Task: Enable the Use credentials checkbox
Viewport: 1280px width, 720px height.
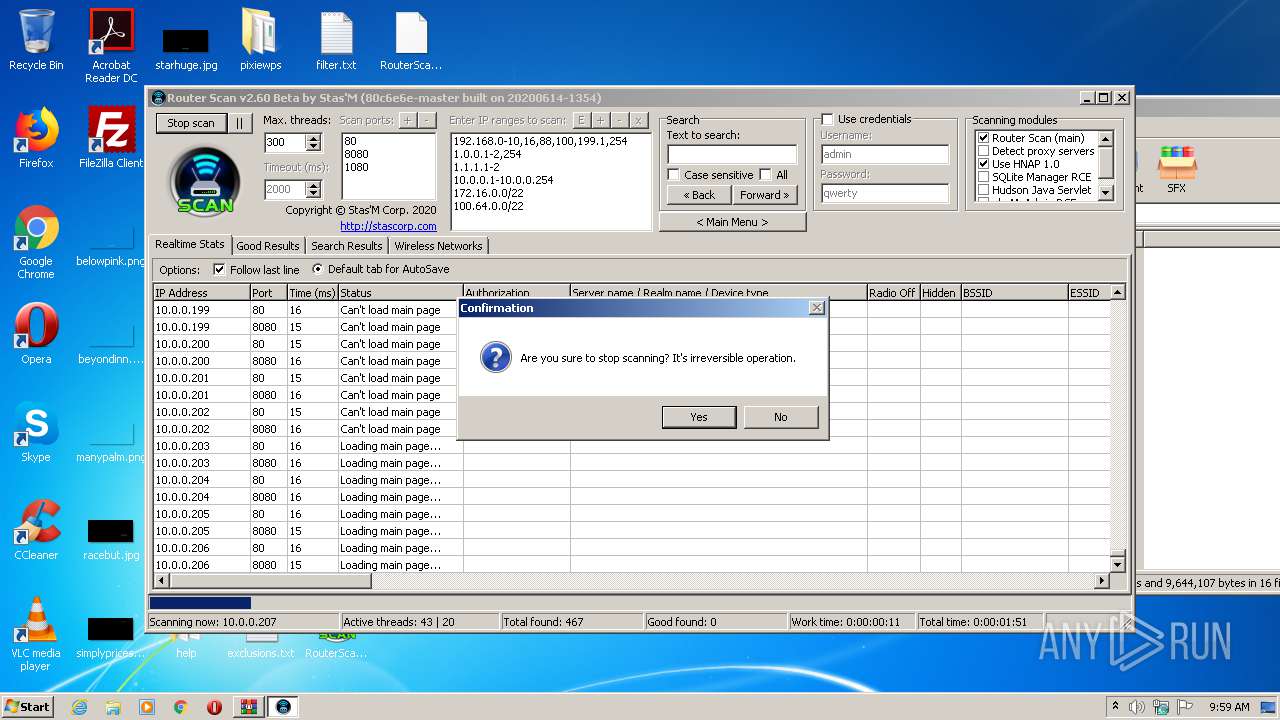Action: (x=827, y=119)
